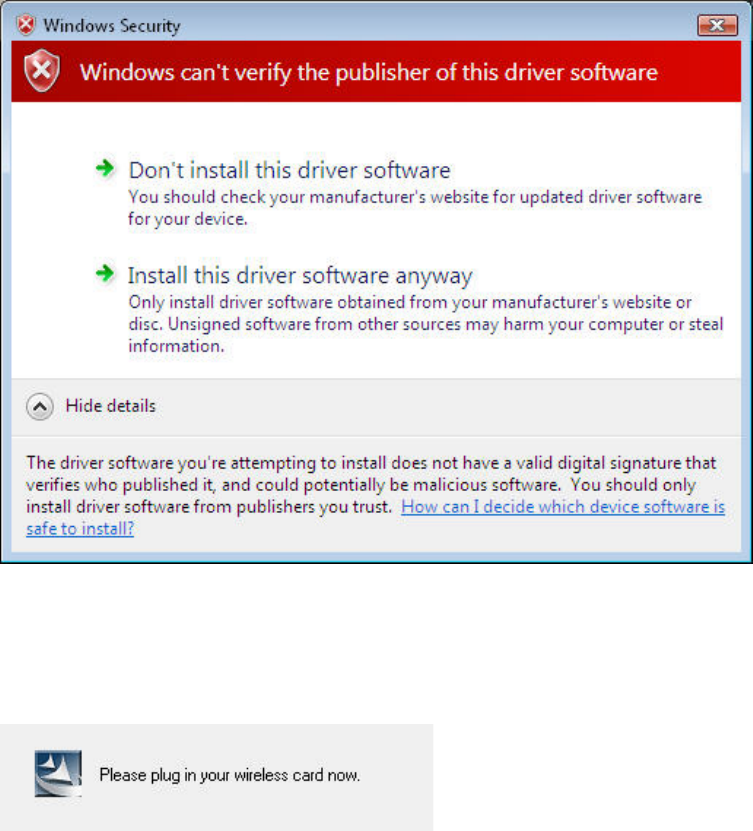This screenshot has height=831, width=753.
Task: Choose "Don't install this driver software" heading
Action: coord(289,170)
